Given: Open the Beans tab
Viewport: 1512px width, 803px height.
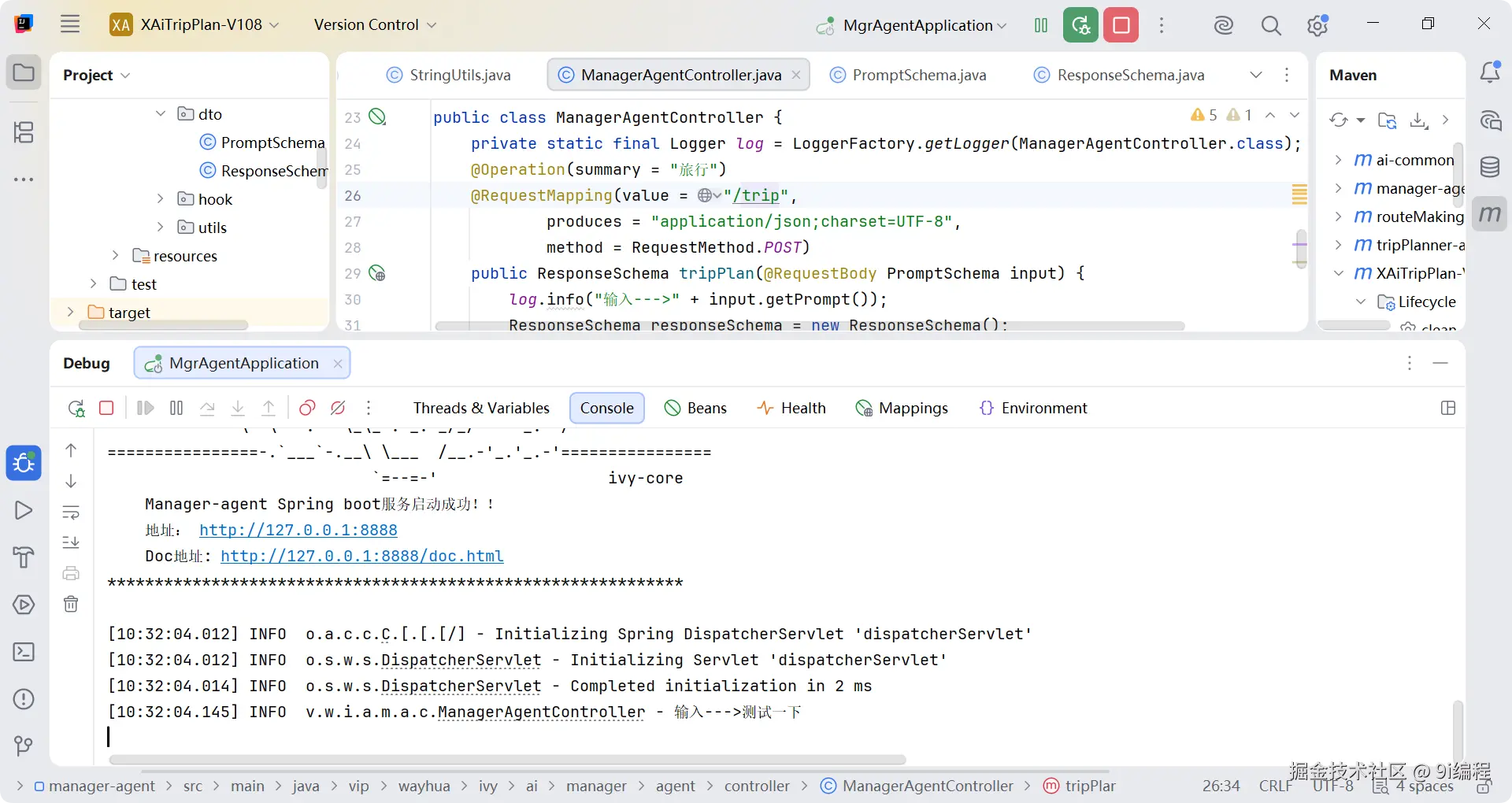Looking at the screenshot, I should tap(695, 408).
